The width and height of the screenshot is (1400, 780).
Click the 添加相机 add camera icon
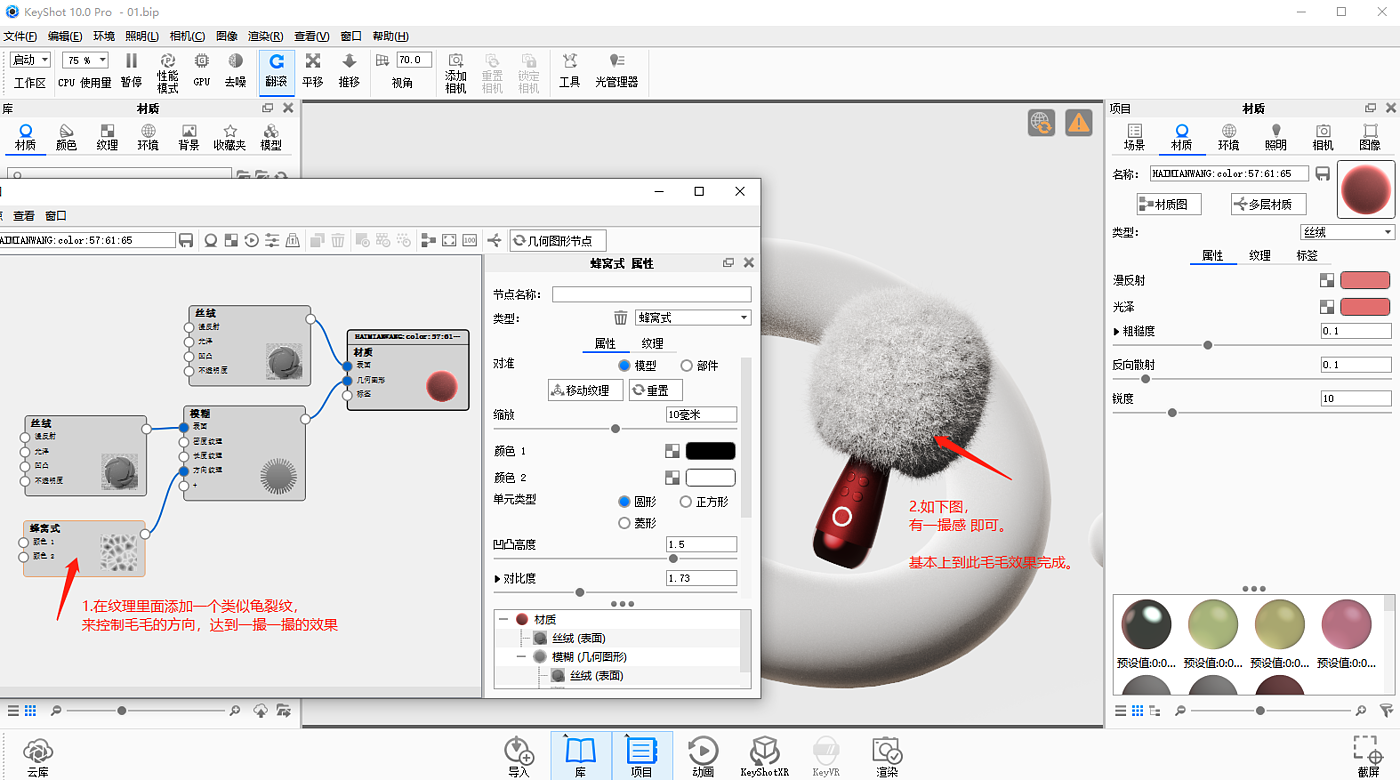456,72
